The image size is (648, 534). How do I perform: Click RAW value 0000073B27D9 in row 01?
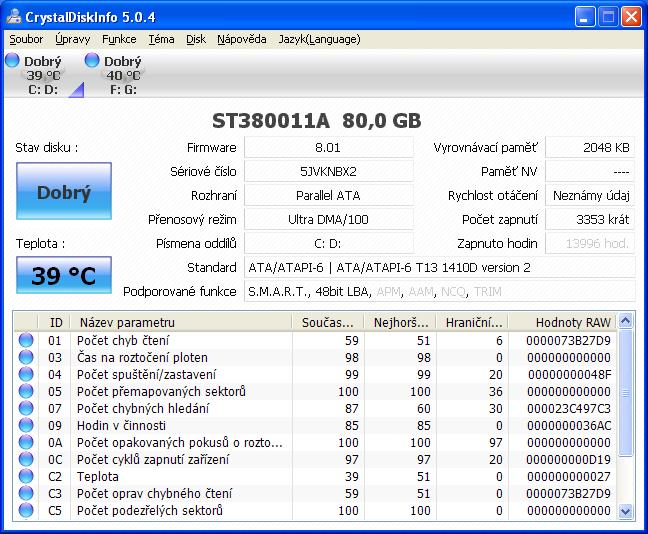(x=568, y=341)
